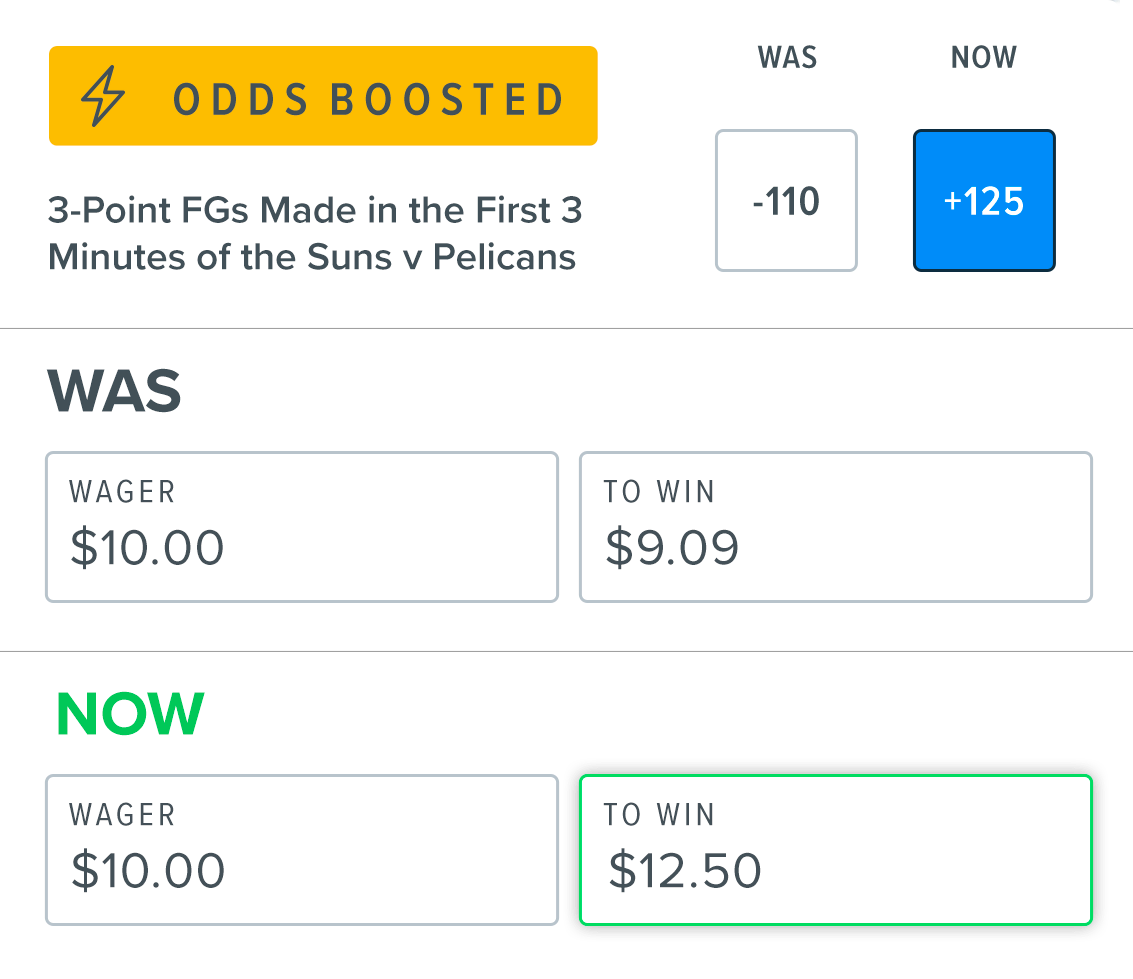Select the original odds -110 to compare
Viewport: 1133px width, 979px height.
pos(786,200)
